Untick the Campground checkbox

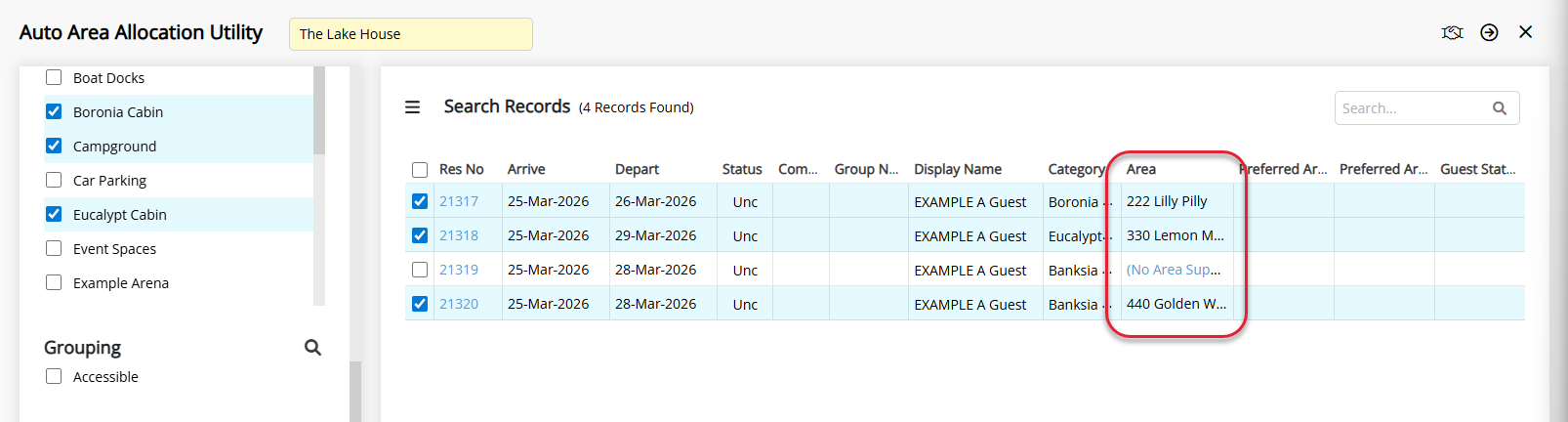click(54, 146)
